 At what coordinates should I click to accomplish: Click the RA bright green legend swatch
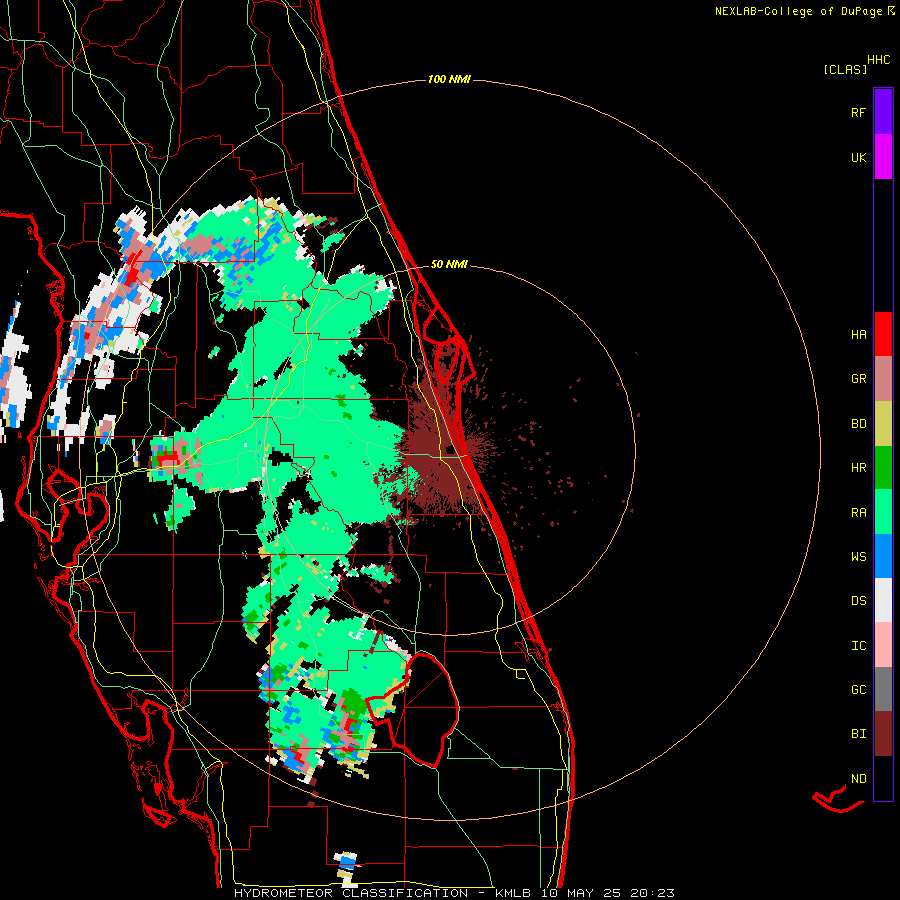883,512
